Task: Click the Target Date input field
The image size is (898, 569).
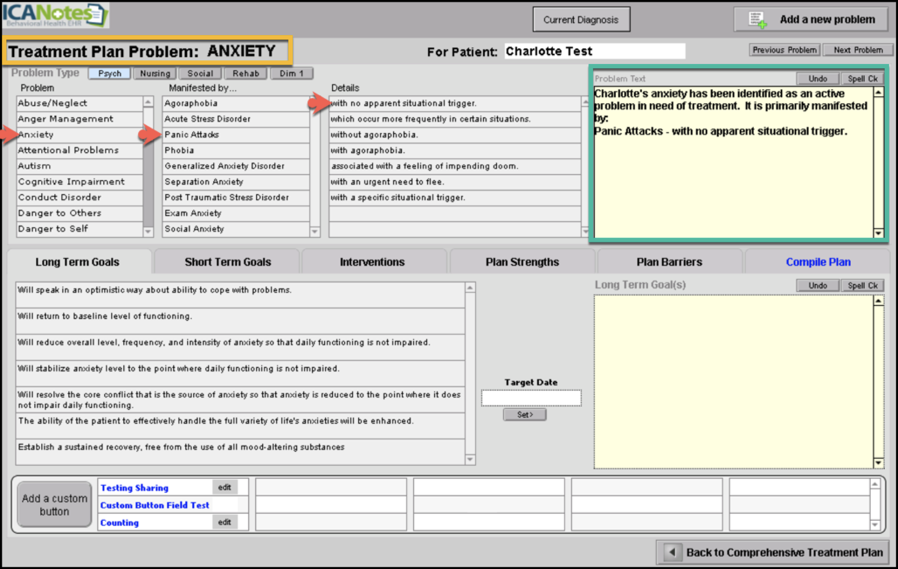Action: 531,398
